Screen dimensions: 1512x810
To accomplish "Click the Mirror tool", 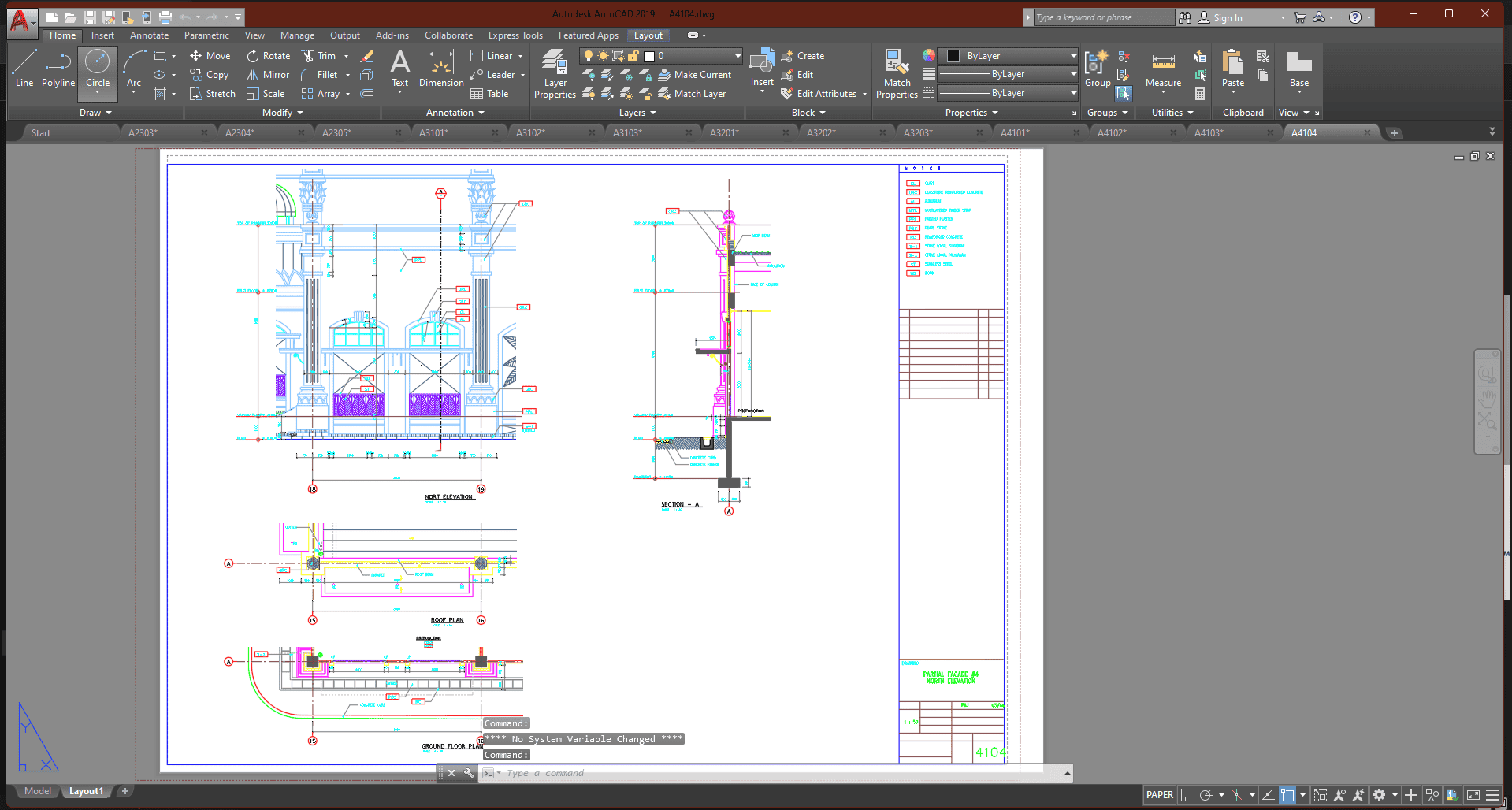I will (268, 75).
